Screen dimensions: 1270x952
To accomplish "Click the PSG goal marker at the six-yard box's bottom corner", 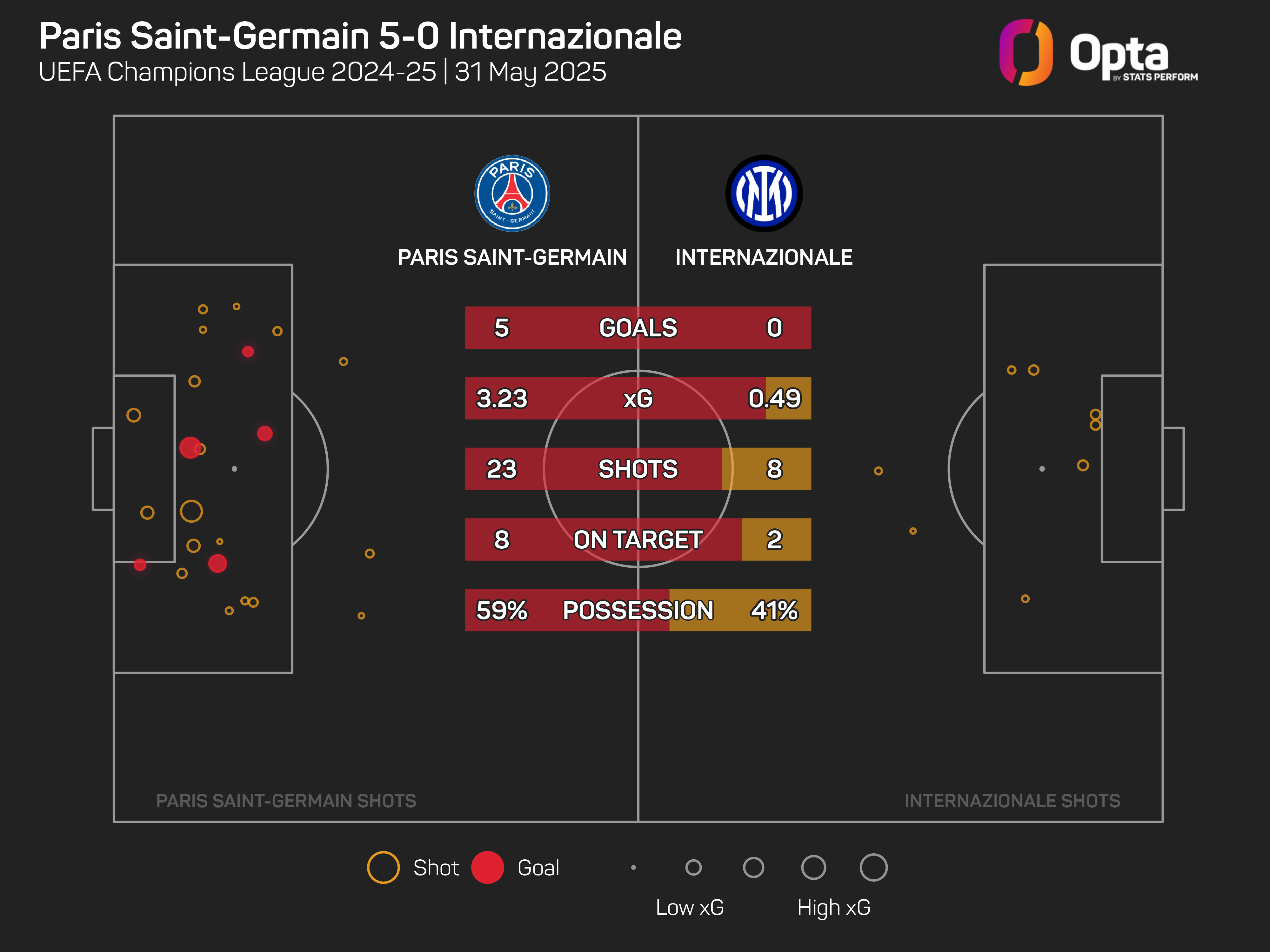I will coord(140,565).
